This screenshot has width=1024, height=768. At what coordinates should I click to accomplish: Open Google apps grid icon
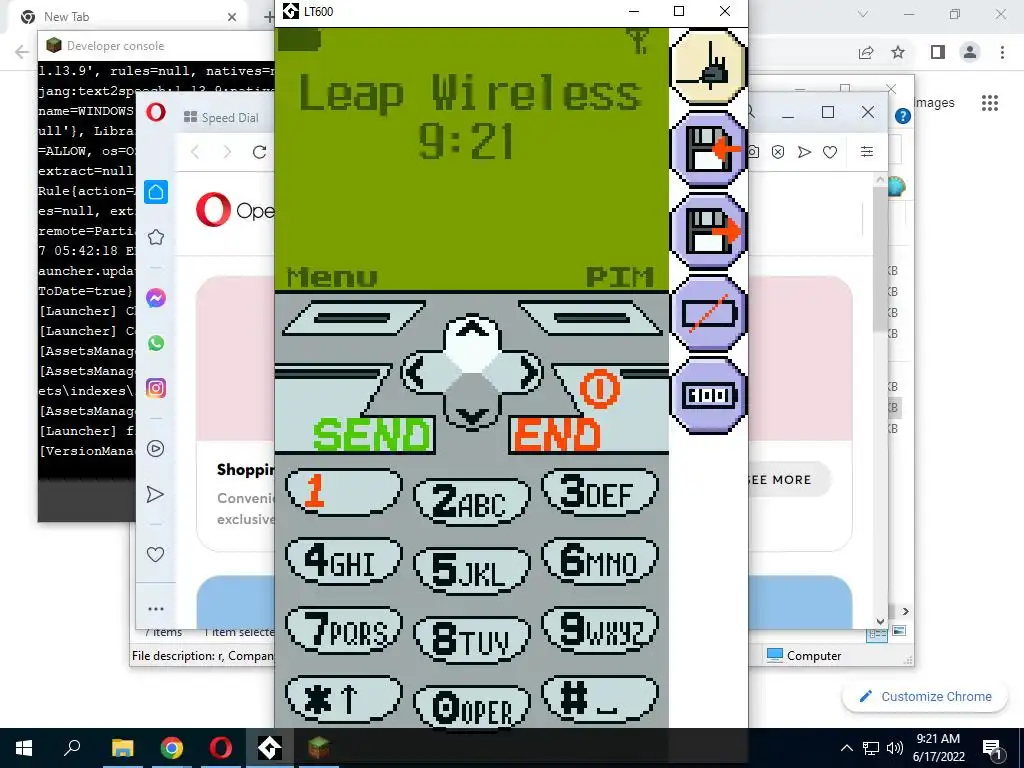click(990, 103)
